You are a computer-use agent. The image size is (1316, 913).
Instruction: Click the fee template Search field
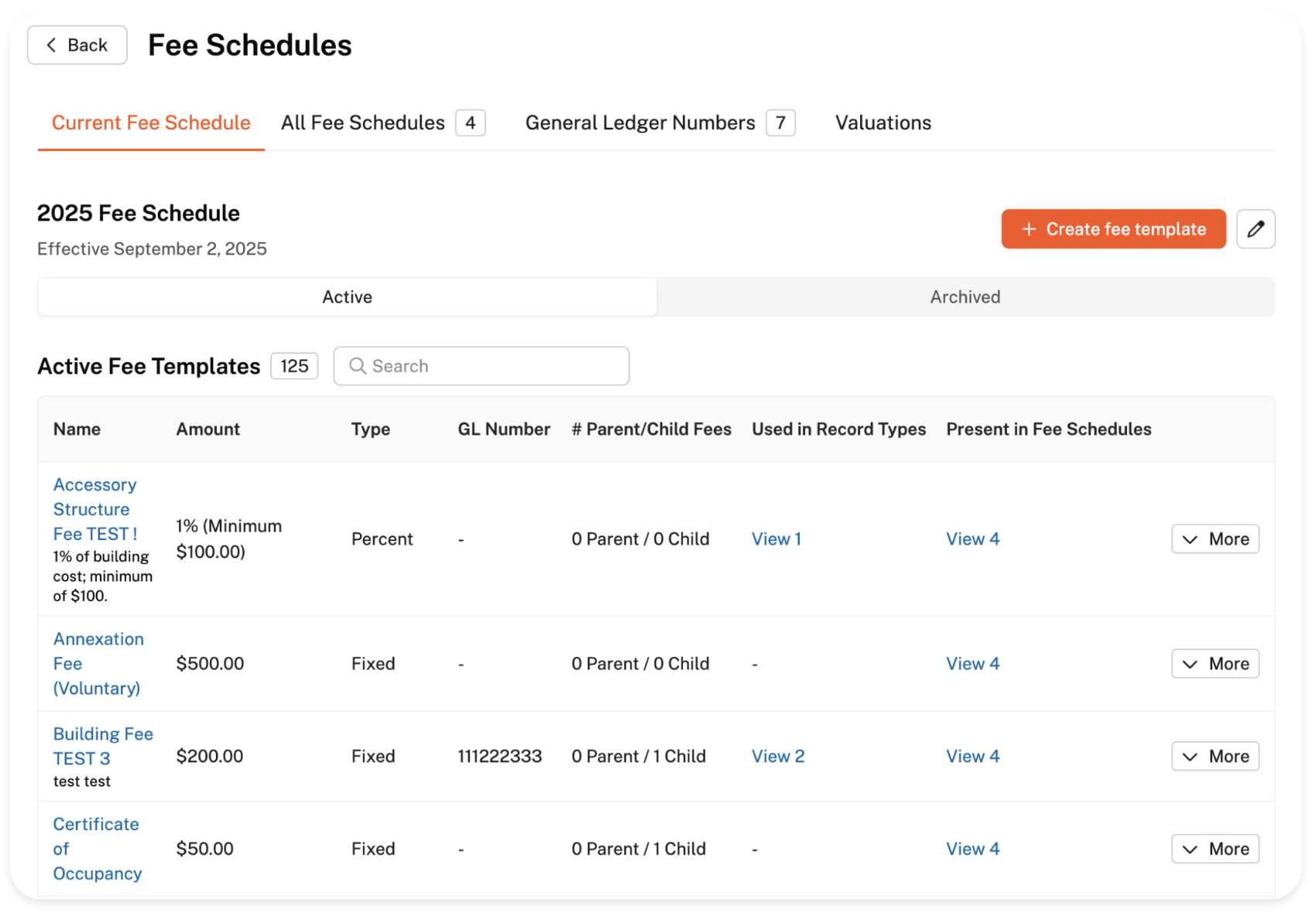[x=482, y=366]
